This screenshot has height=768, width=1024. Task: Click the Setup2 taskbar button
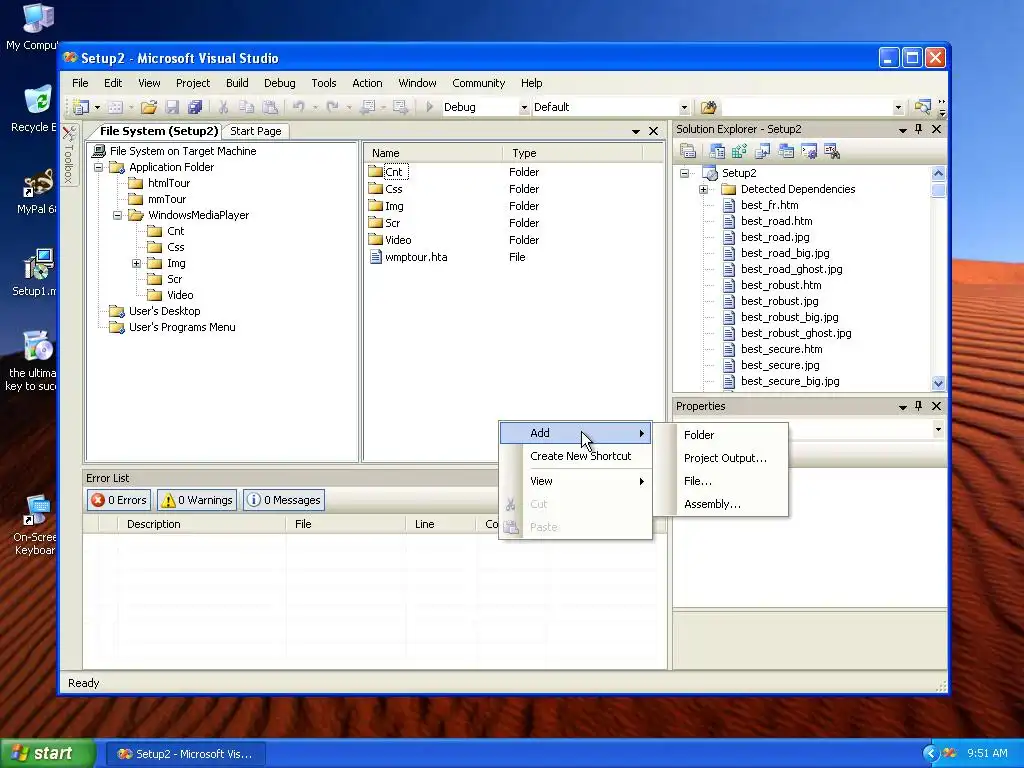185,754
